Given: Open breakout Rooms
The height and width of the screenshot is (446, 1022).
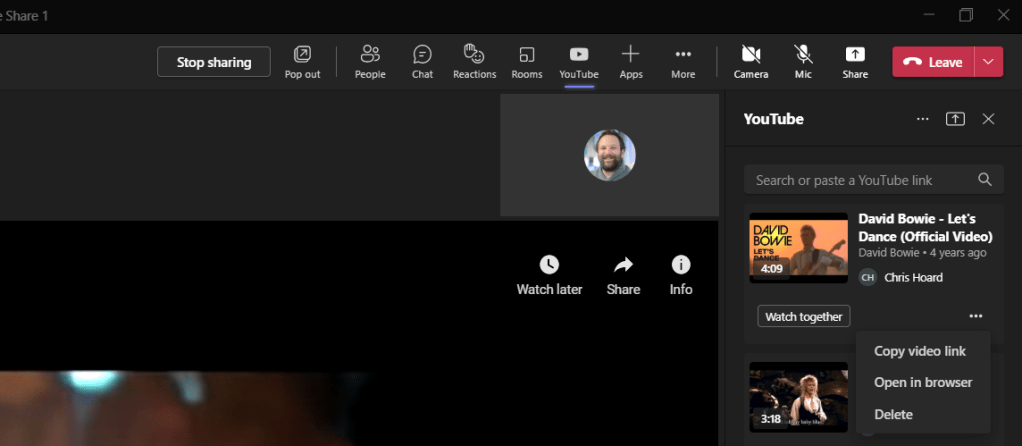Looking at the screenshot, I should [x=526, y=61].
